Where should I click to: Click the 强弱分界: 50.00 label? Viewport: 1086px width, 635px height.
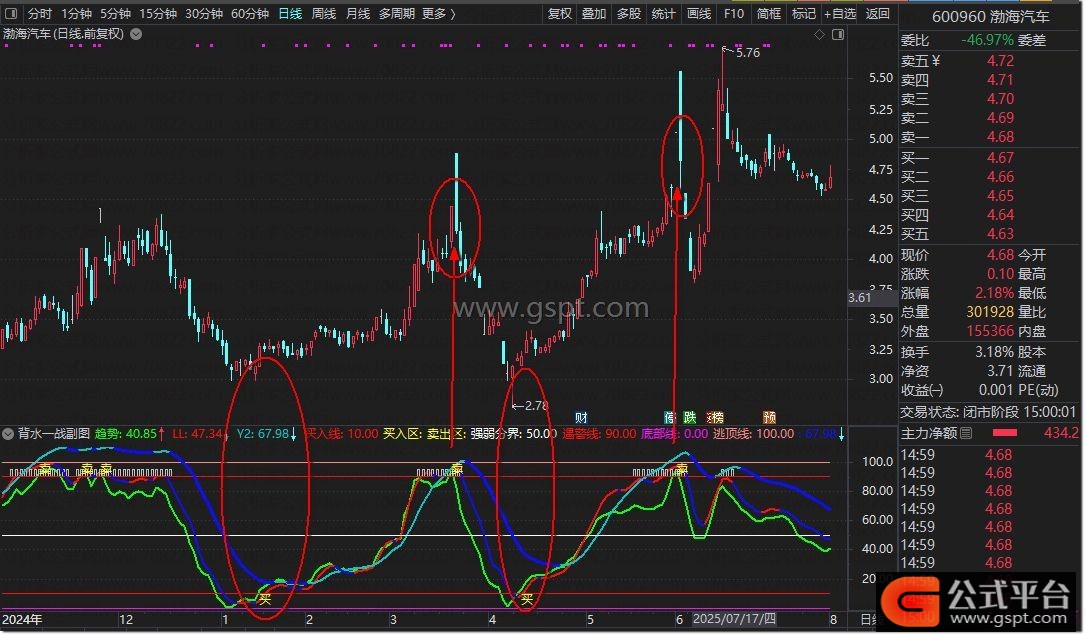pyautogui.click(x=513, y=434)
